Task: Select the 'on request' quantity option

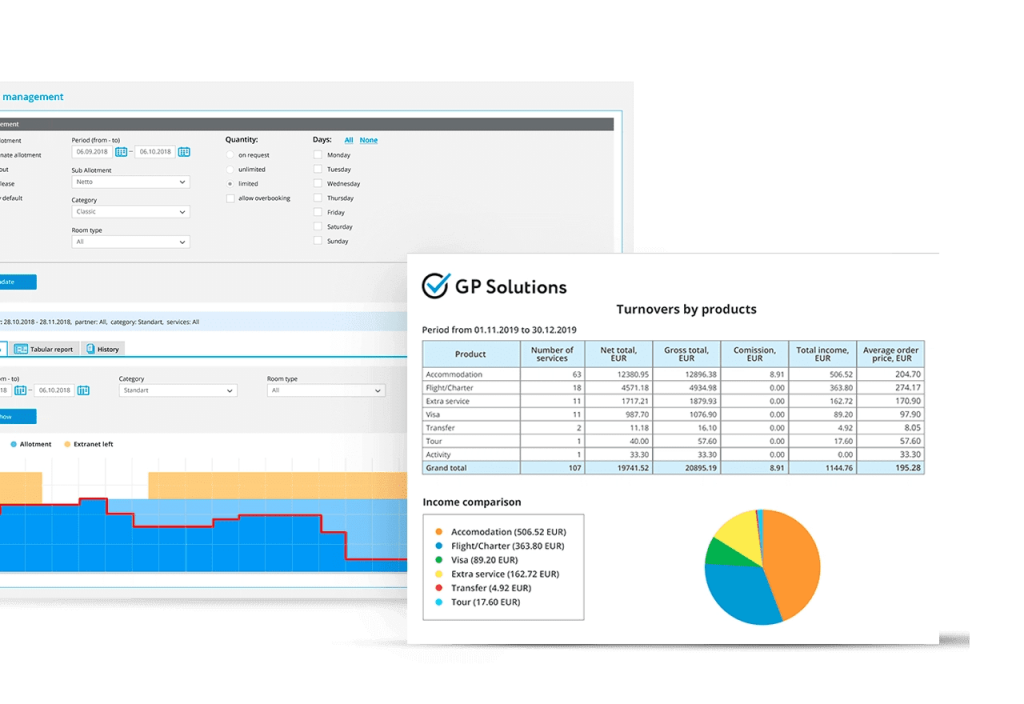Action: [x=230, y=155]
